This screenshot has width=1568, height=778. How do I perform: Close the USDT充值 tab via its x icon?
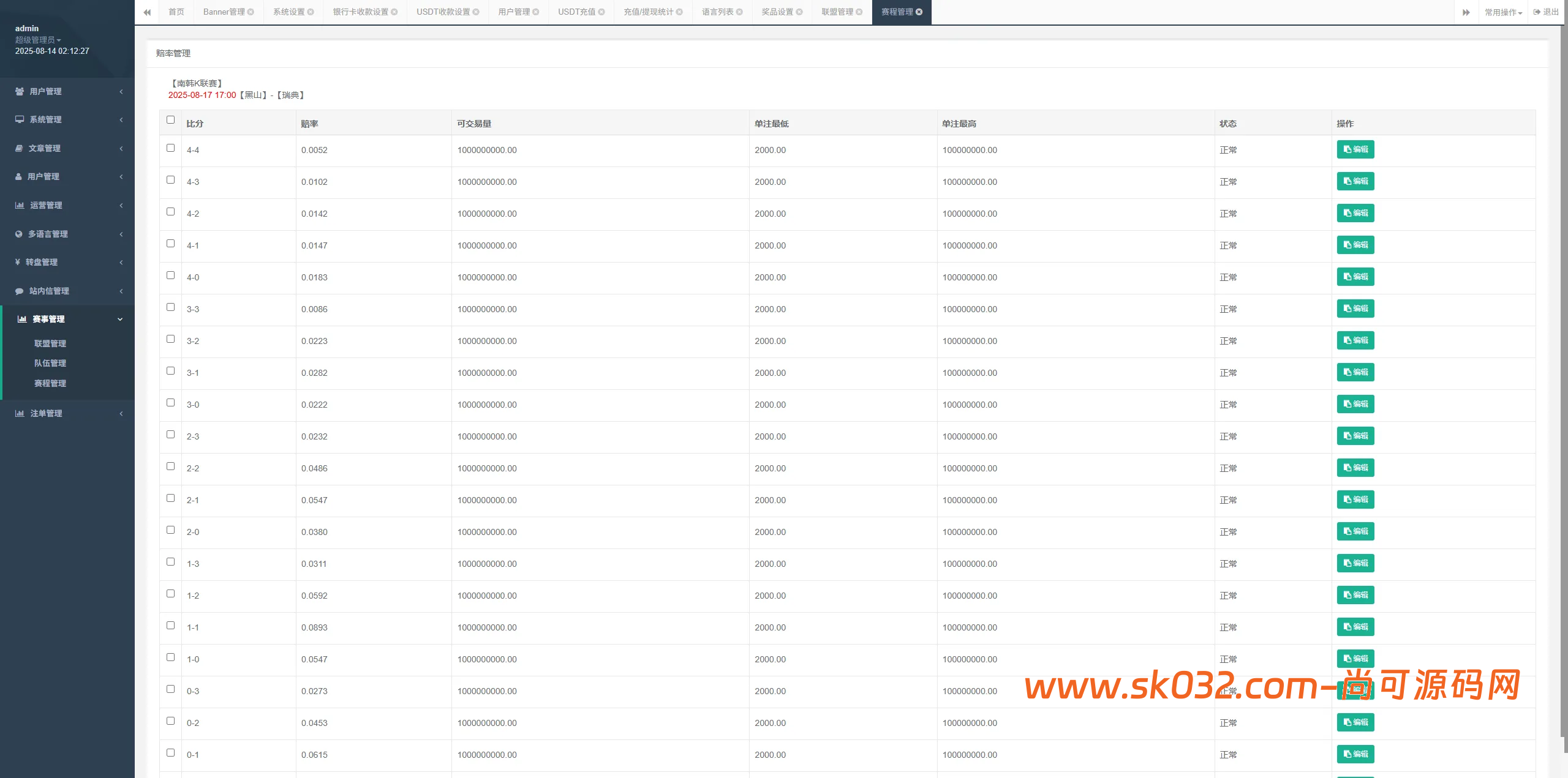601,12
